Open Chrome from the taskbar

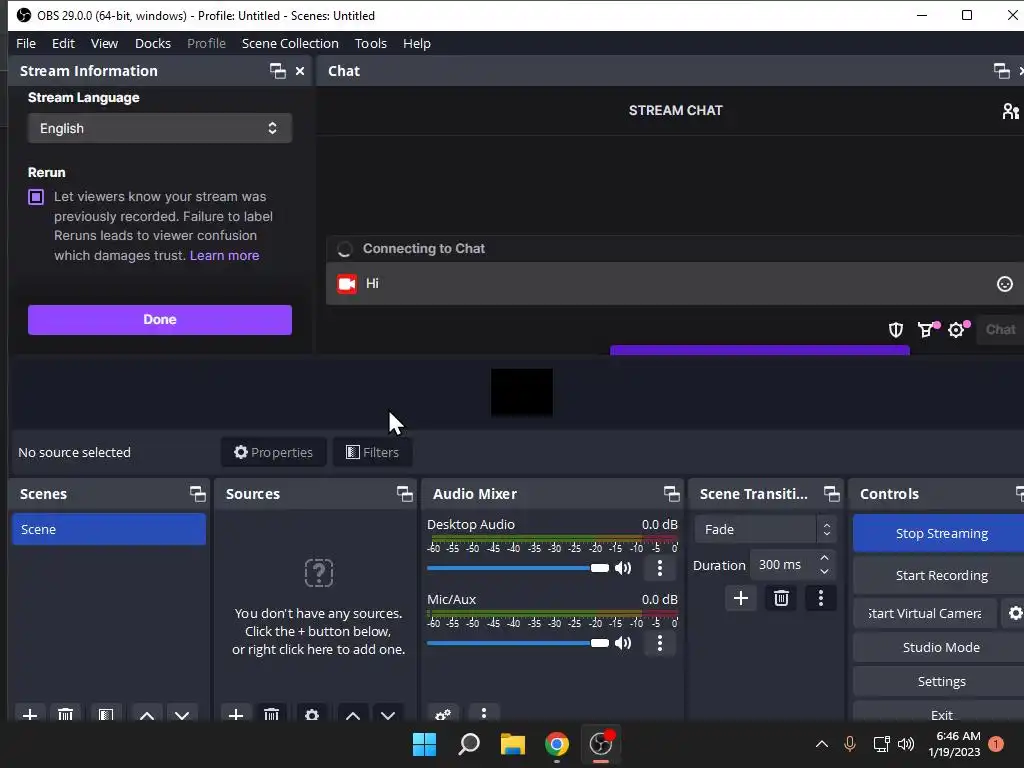[x=556, y=744]
